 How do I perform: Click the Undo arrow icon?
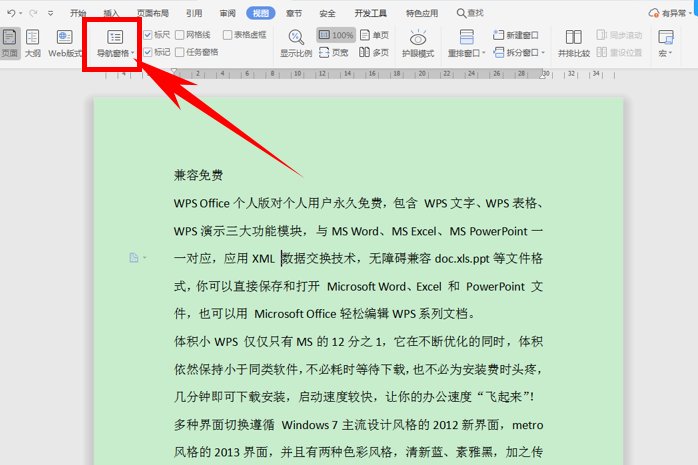tap(11, 13)
